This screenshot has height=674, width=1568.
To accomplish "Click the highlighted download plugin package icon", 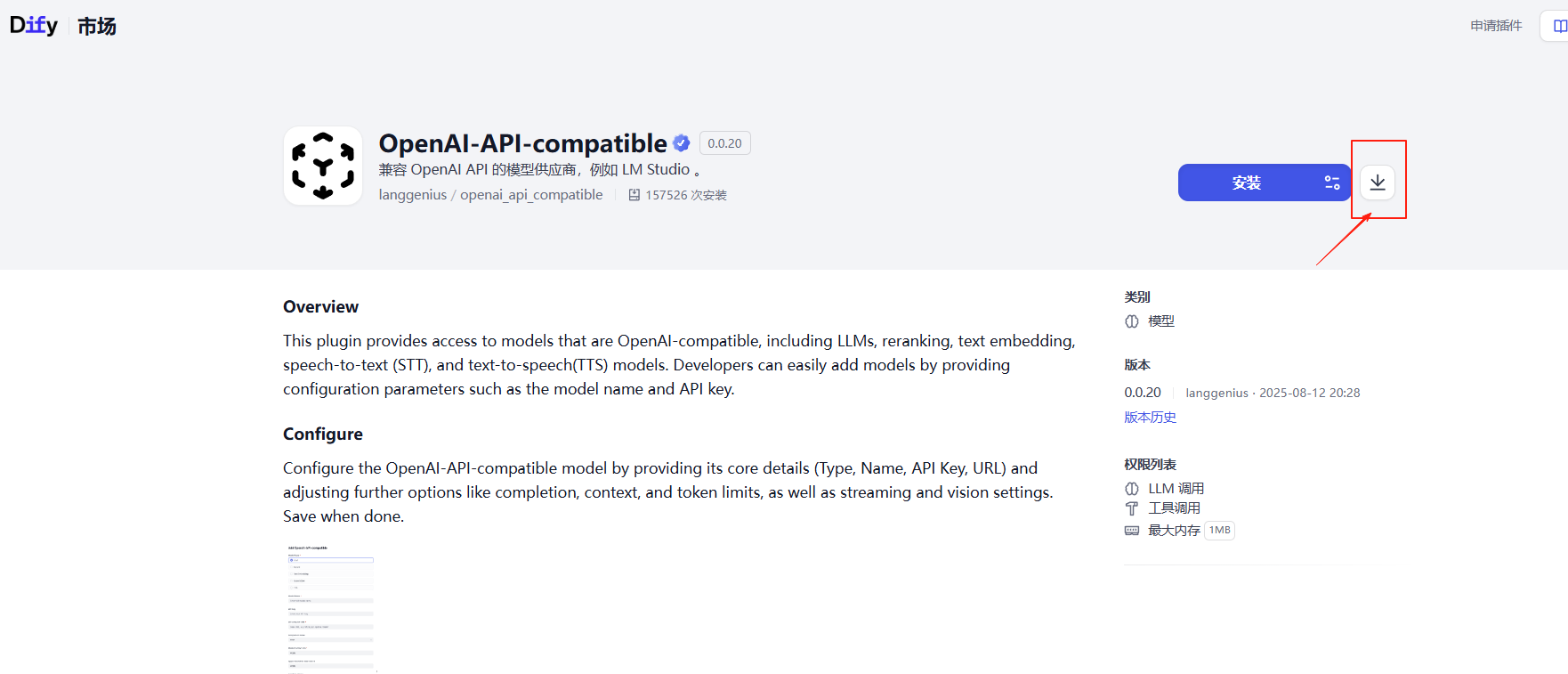I will click(x=1378, y=183).
